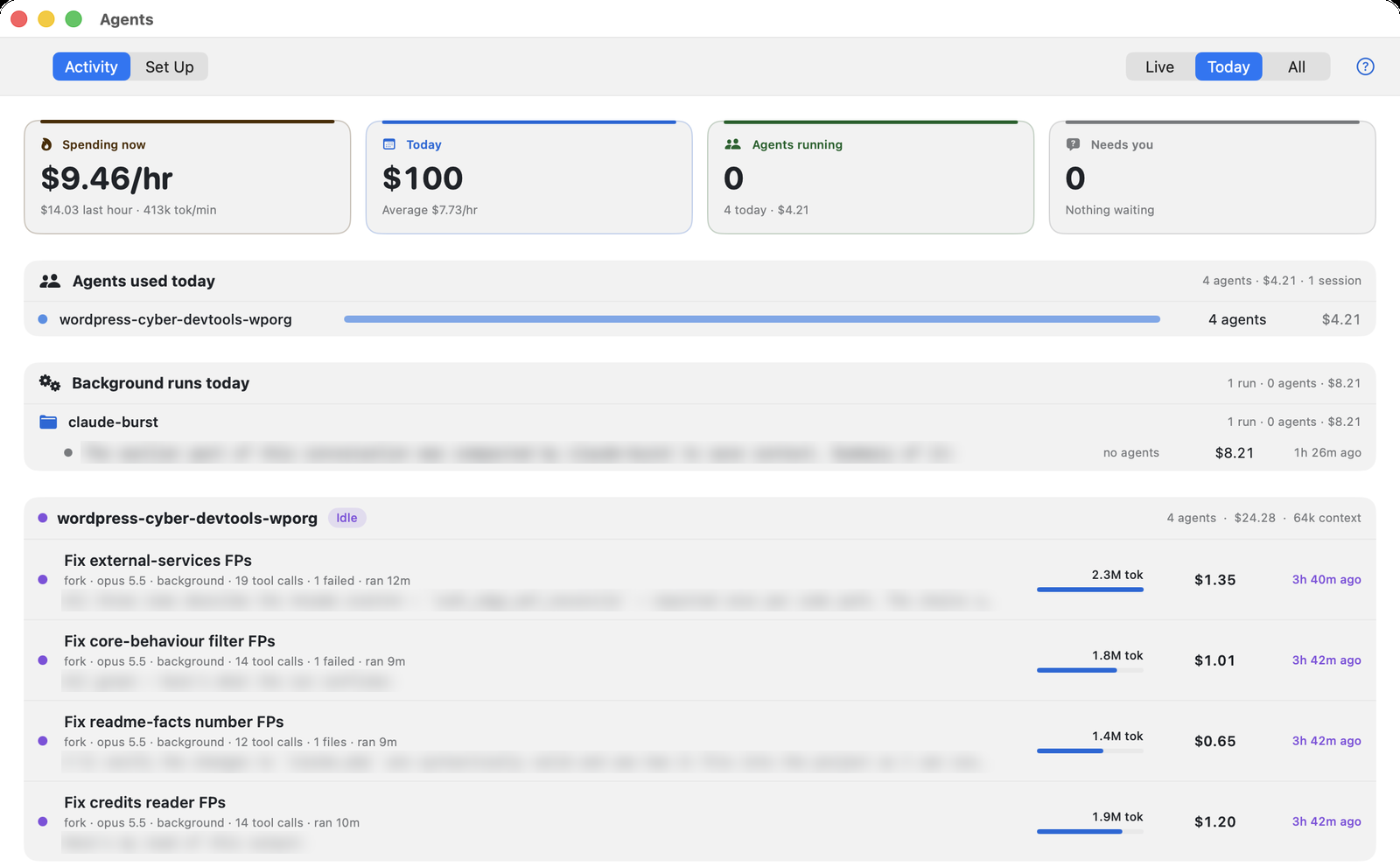Screen dimensions: 1400x866
Task: Open the Today $100 card
Action: point(529,177)
